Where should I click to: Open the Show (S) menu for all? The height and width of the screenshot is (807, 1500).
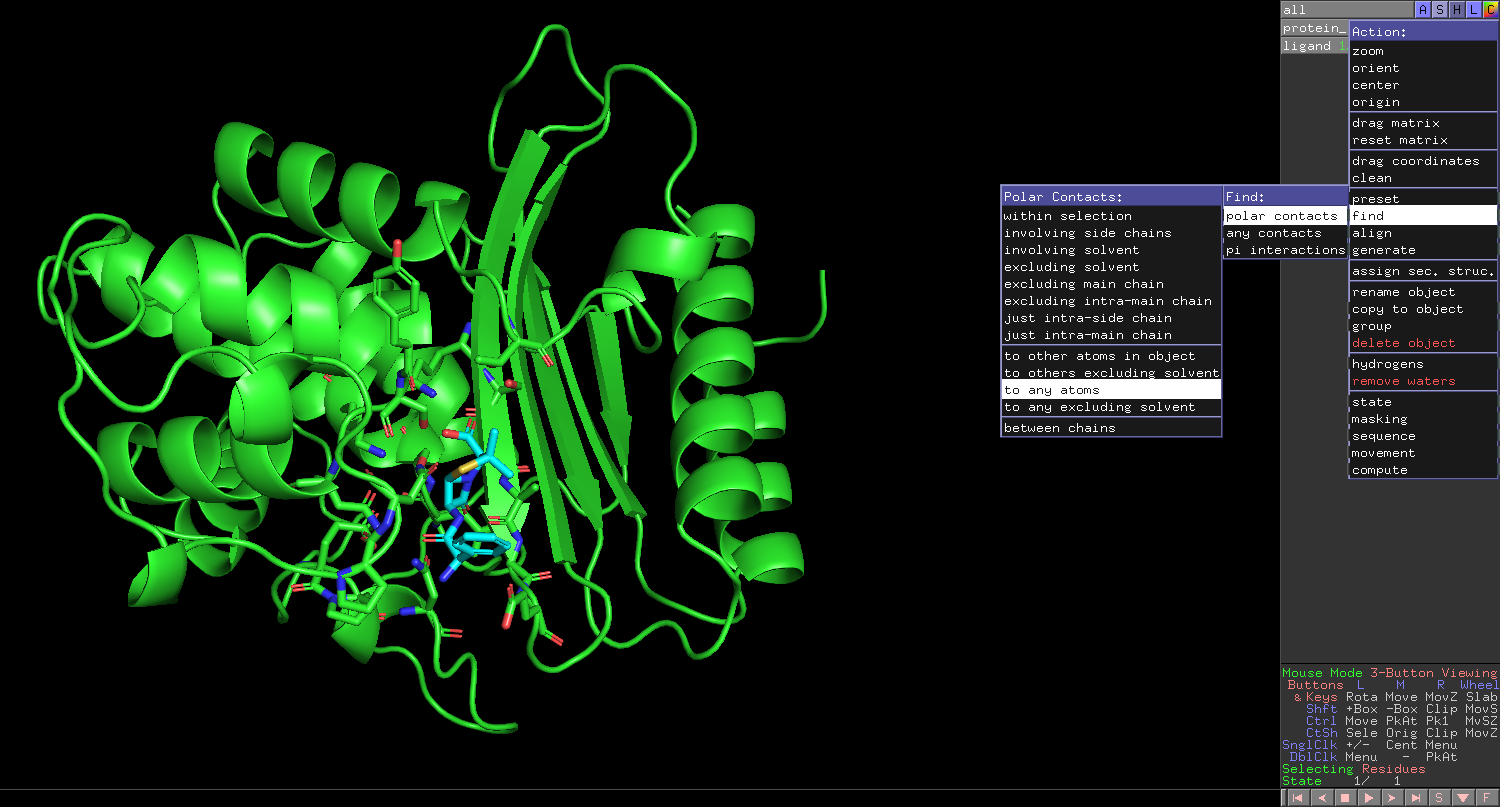point(1439,9)
